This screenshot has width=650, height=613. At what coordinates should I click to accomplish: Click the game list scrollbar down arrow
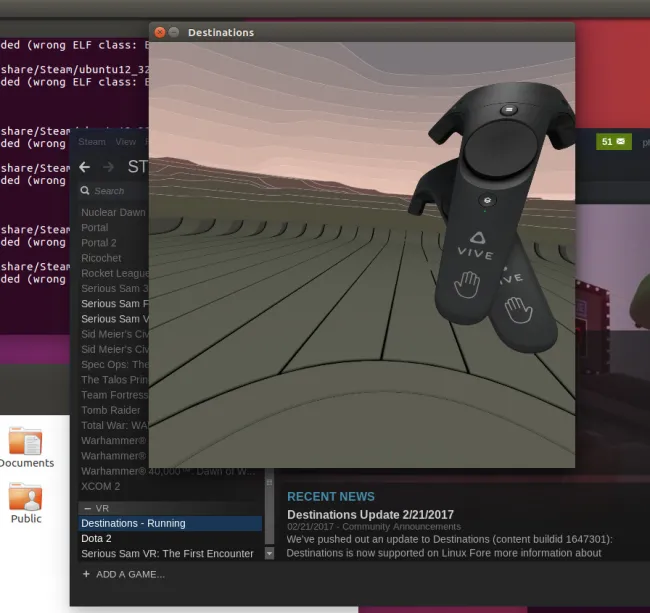[x=269, y=553]
